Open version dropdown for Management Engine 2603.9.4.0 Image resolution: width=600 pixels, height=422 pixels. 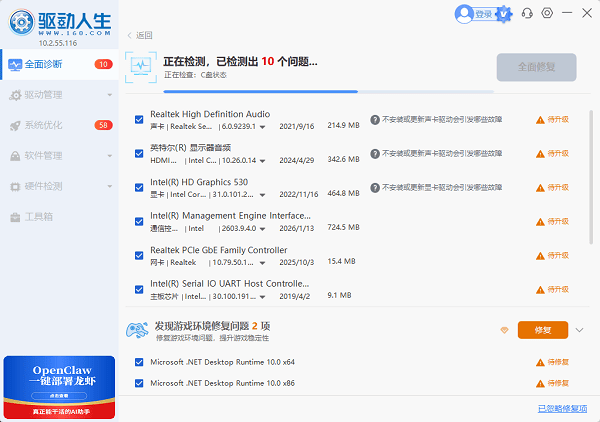click(x=262, y=229)
